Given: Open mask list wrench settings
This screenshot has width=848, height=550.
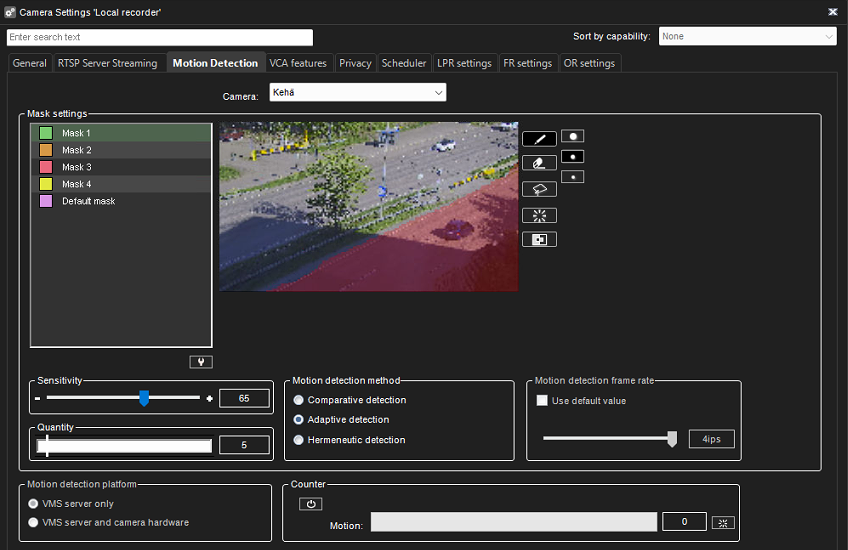Looking at the screenshot, I should point(201,362).
